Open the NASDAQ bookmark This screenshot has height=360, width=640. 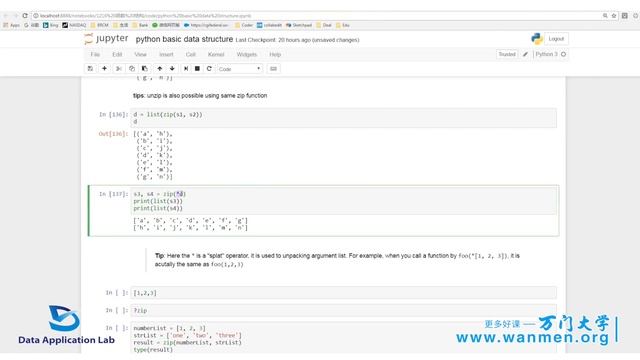point(74,25)
